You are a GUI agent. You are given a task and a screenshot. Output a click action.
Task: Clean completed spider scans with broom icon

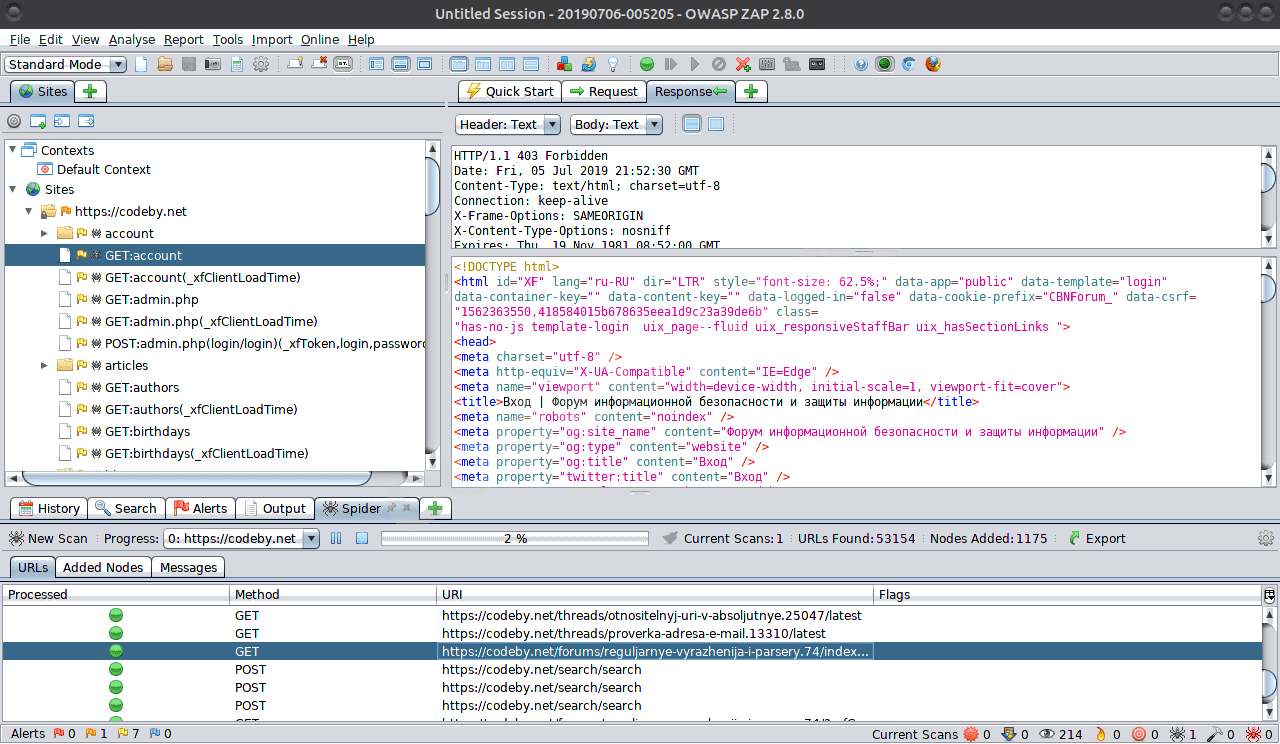tap(669, 538)
